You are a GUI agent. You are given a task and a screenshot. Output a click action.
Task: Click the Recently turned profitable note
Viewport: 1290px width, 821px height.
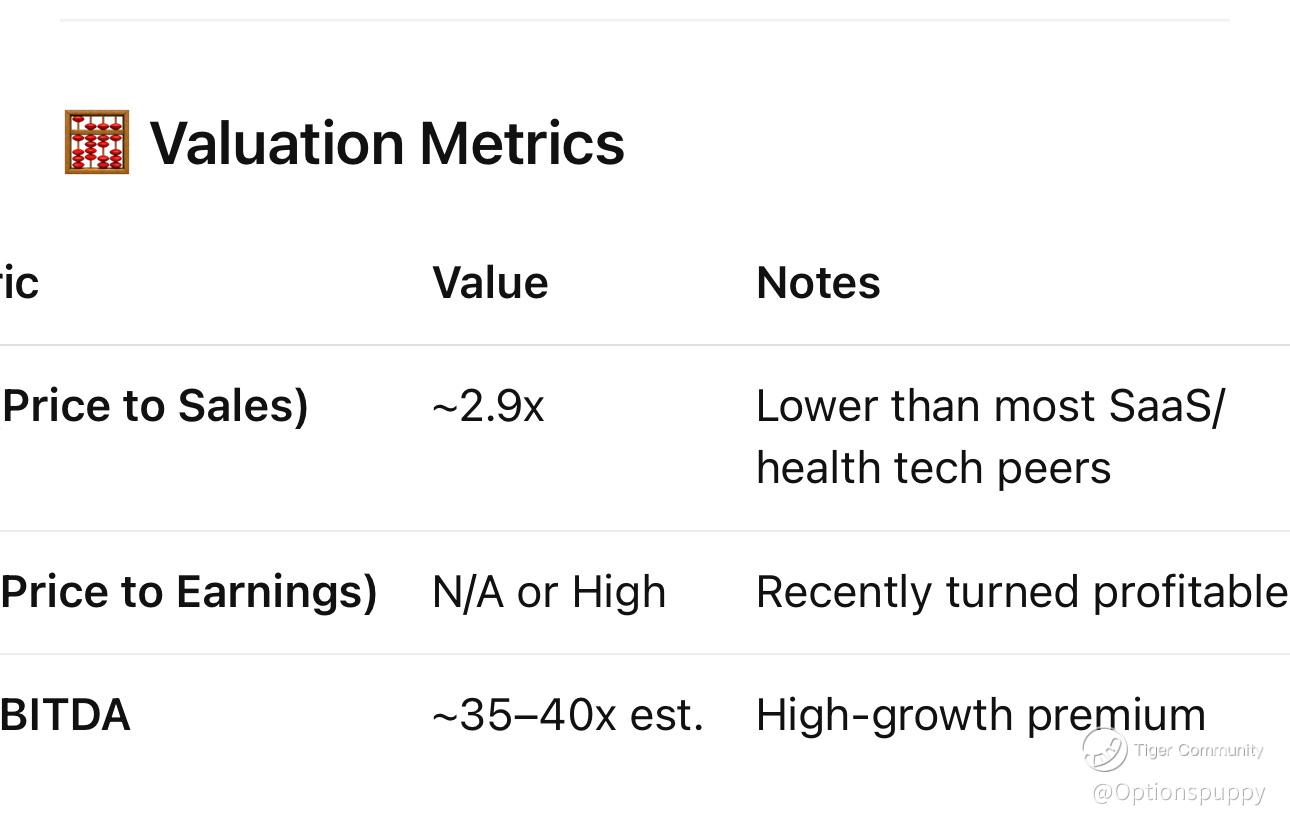point(1021,592)
